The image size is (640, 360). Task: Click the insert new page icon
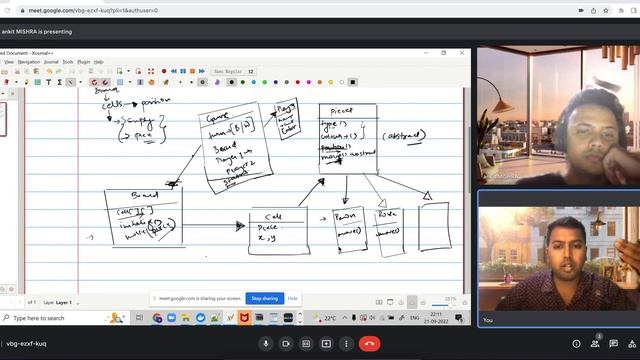point(120,71)
